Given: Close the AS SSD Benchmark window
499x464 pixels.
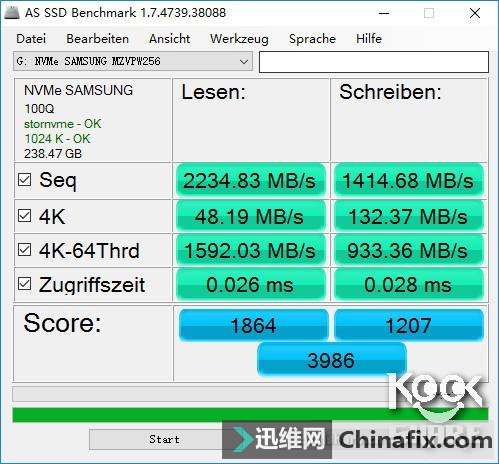Looking at the screenshot, I should [x=475, y=13].
